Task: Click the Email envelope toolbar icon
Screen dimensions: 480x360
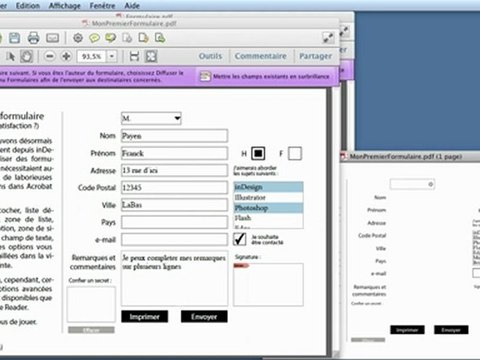Action: (52, 38)
